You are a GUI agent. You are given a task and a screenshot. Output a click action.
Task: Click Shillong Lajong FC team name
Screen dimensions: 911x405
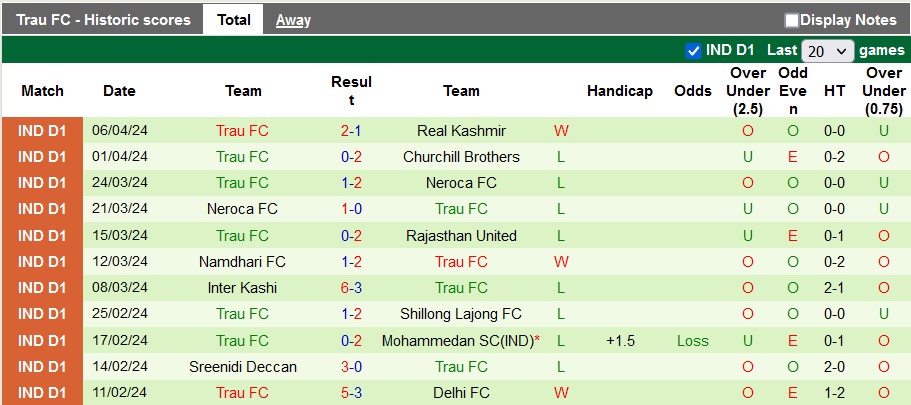[461, 314]
